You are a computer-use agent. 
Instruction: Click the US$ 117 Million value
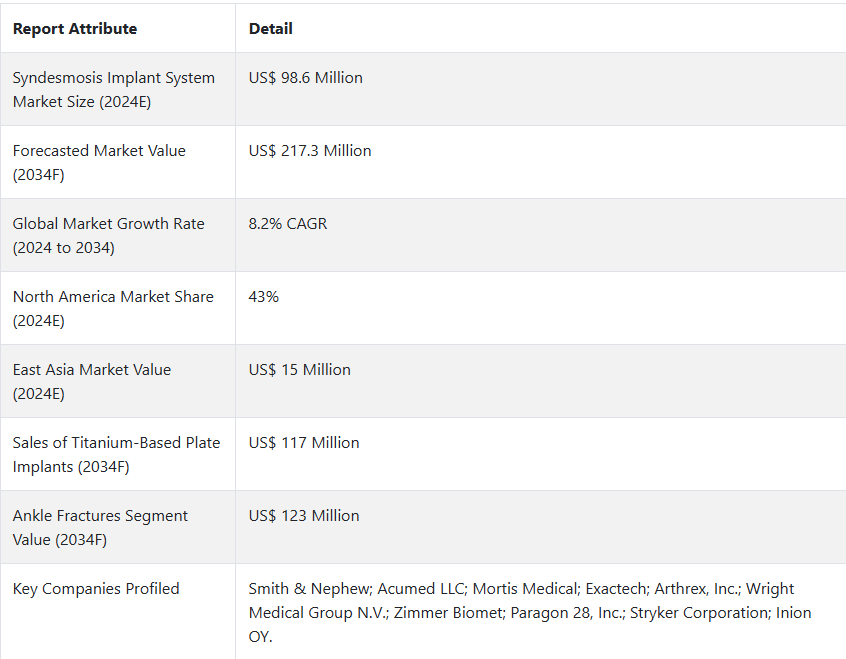(304, 443)
